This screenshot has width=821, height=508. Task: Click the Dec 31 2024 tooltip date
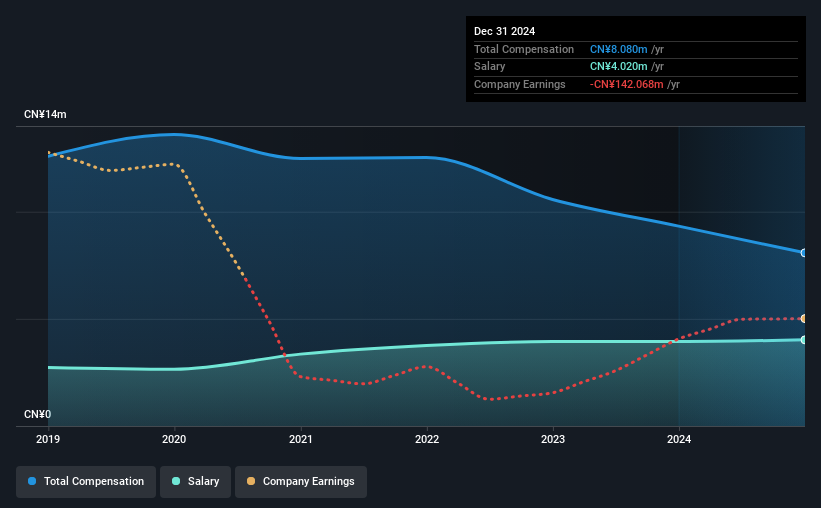coord(504,31)
